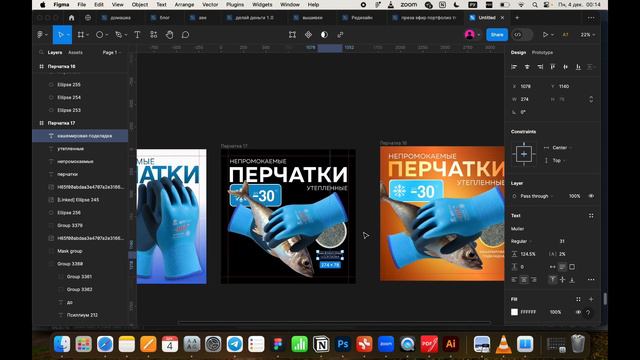Open the Arrange menu
The image size is (640, 360).
coord(184,4)
